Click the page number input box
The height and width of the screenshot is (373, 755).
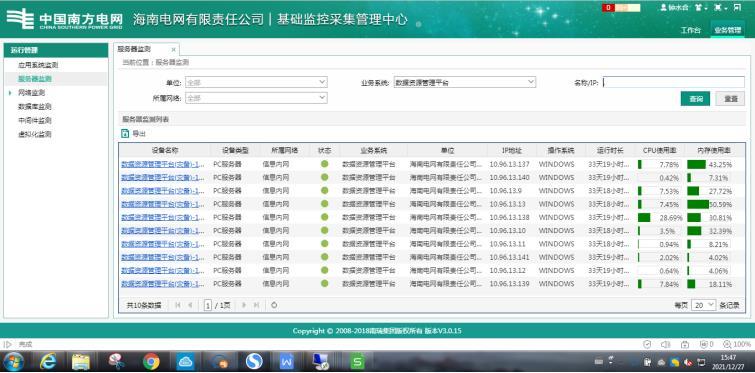(208, 305)
